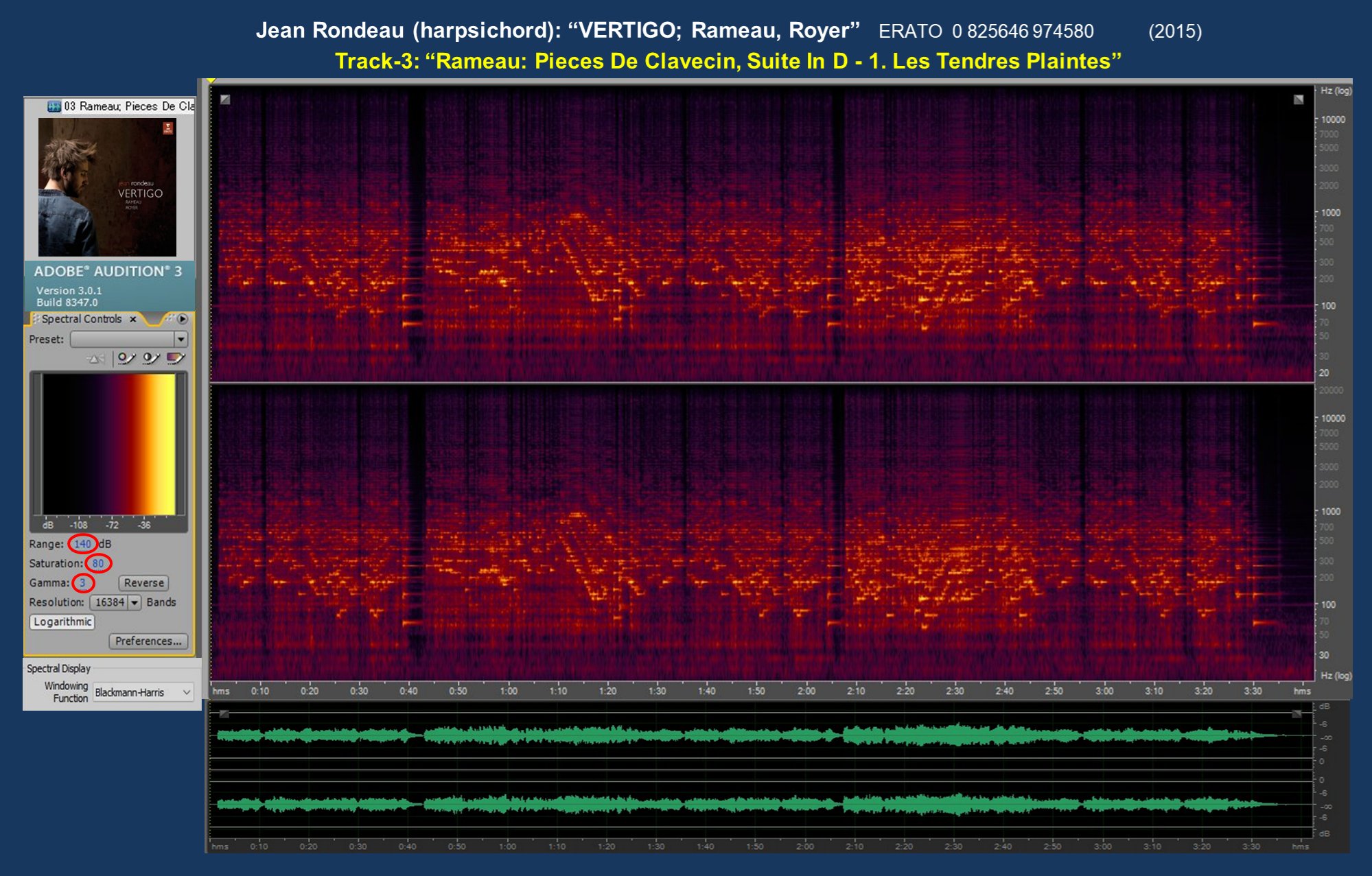Click 0:40 on the waveform time ruler

408,847
